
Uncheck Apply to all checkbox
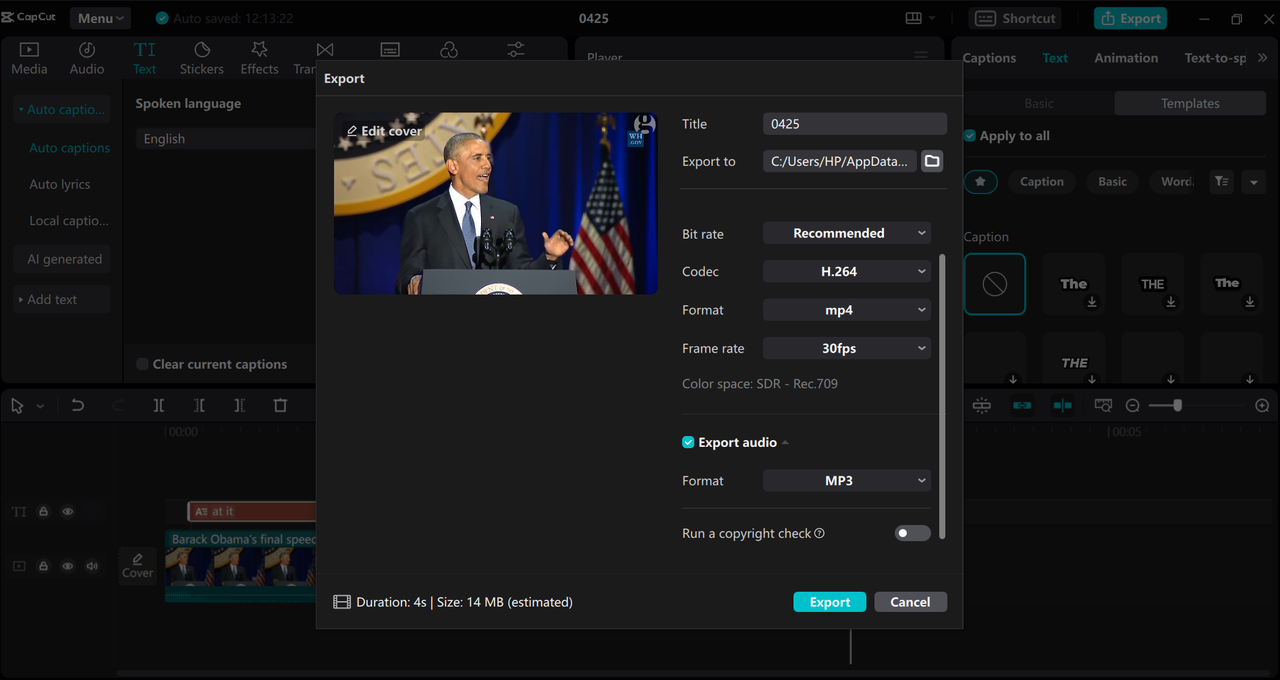coord(969,135)
